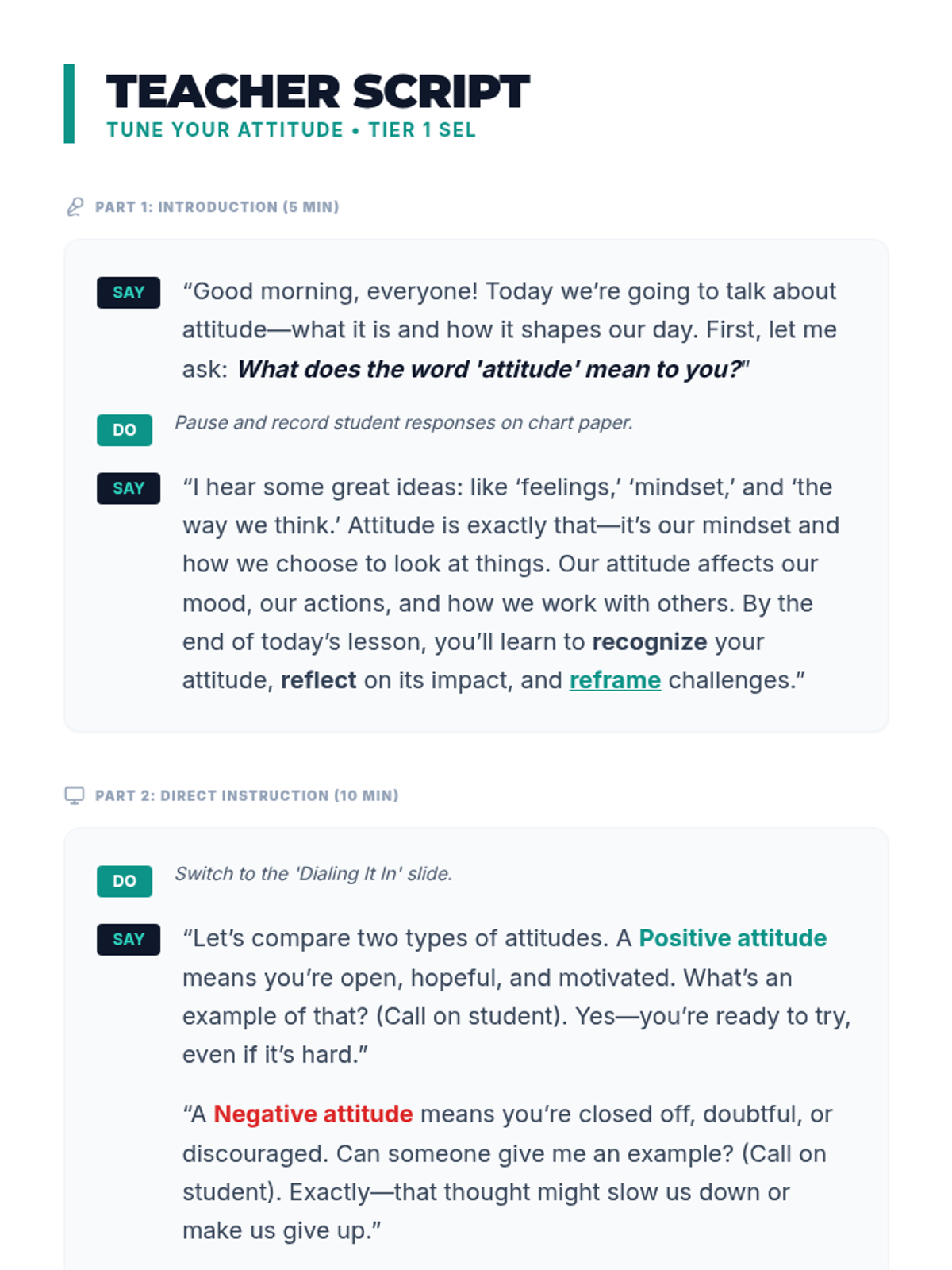Click the "TEACHER SCRIPT" title

(317, 91)
